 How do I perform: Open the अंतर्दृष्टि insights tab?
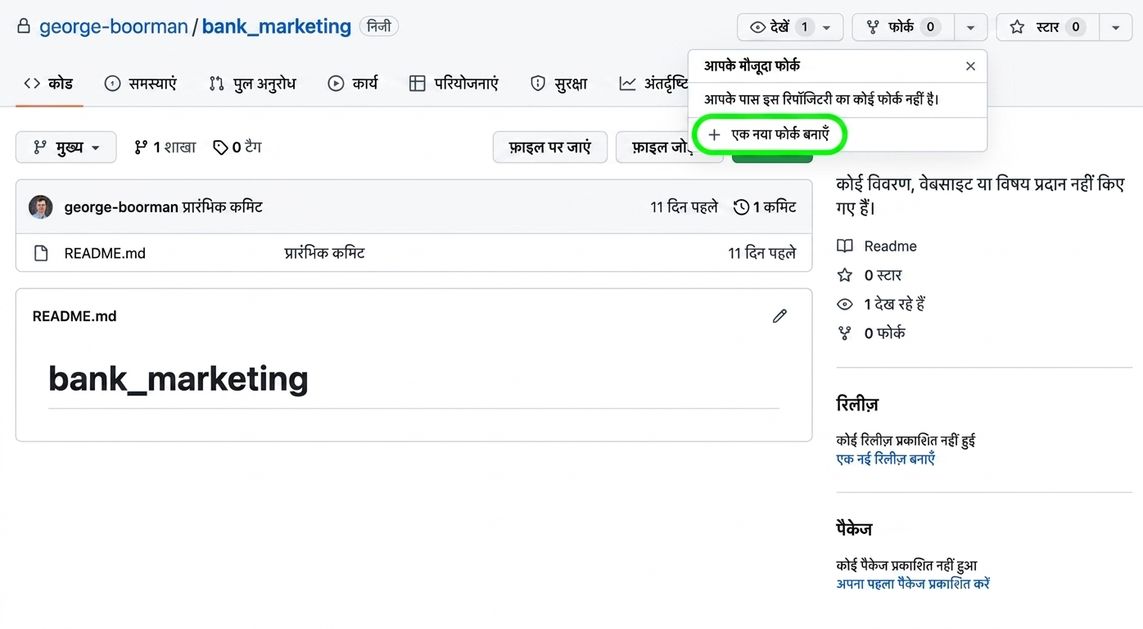[652, 84]
